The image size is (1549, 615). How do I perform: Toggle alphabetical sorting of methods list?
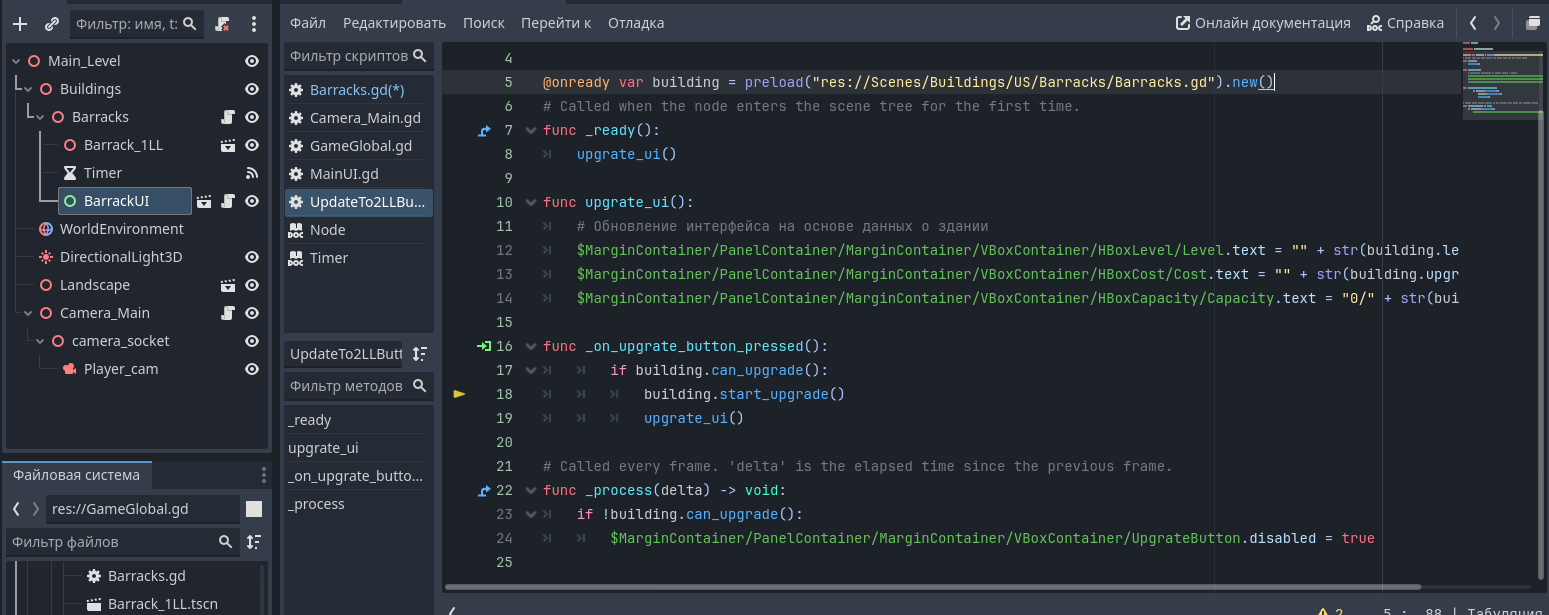(x=420, y=354)
